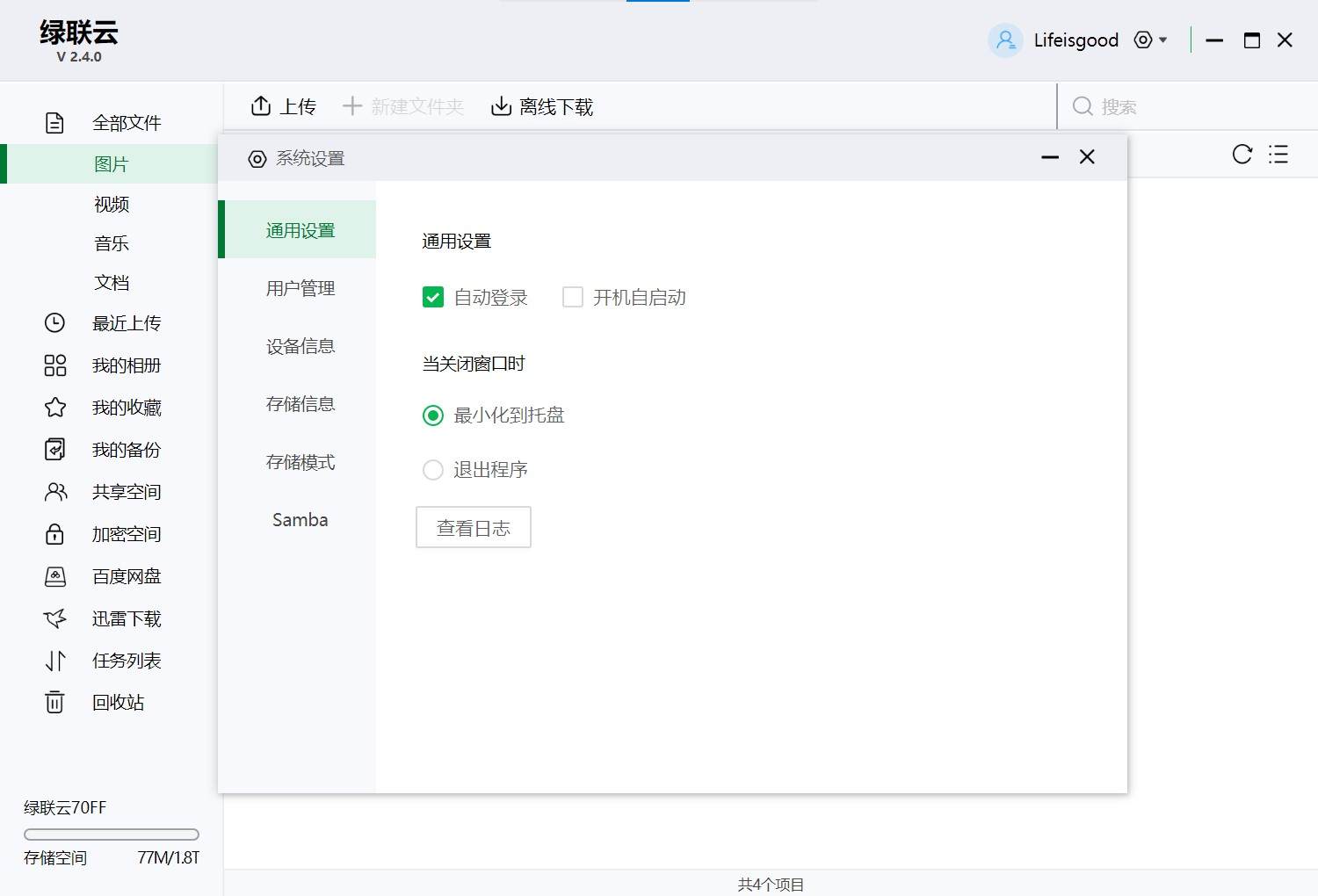1318x896 pixels.
Task: Click username Lifeisgood
Action: pyautogui.click(x=1076, y=40)
